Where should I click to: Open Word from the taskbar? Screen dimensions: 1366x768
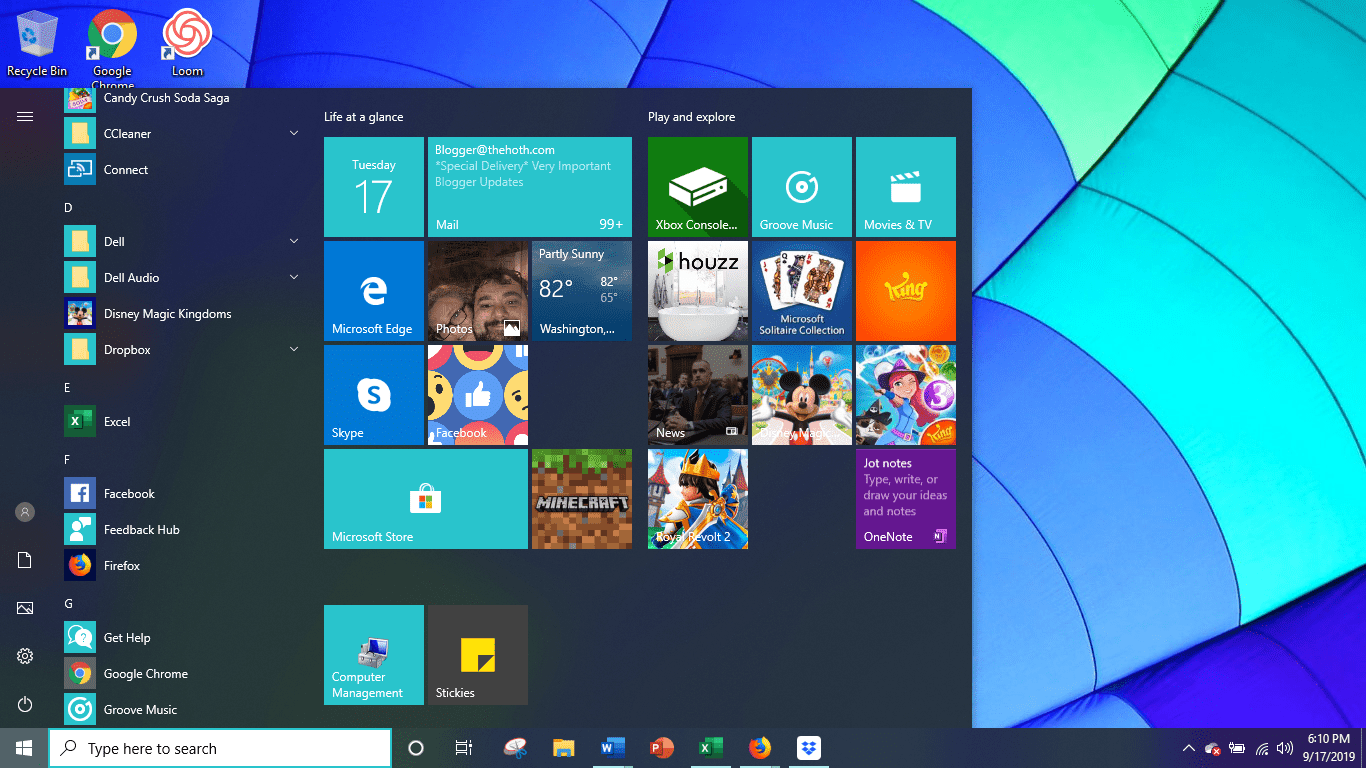pyautogui.click(x=612, y=748)
